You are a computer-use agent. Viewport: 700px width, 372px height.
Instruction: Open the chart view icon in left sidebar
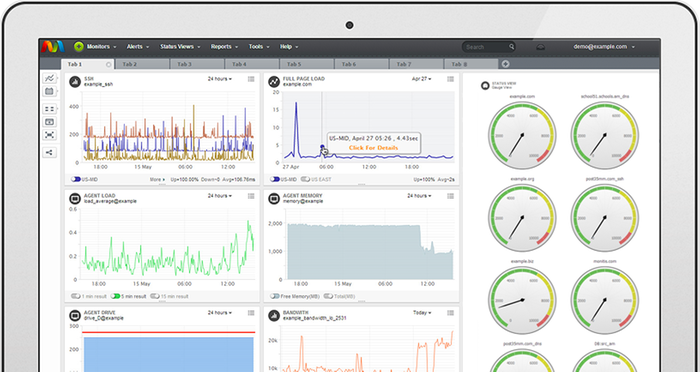pos(50,78)
